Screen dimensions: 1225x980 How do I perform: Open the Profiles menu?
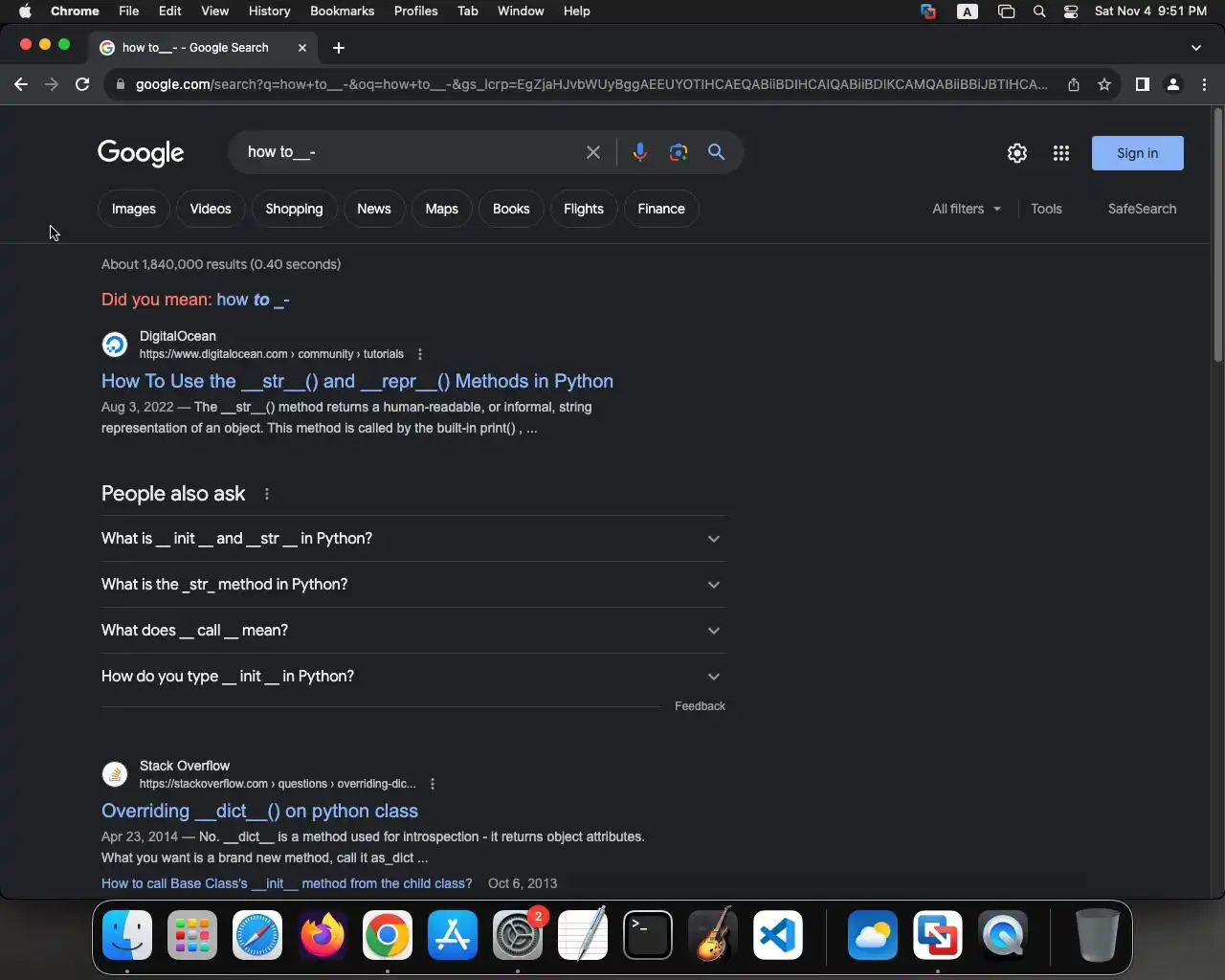[x=416, y=11]
